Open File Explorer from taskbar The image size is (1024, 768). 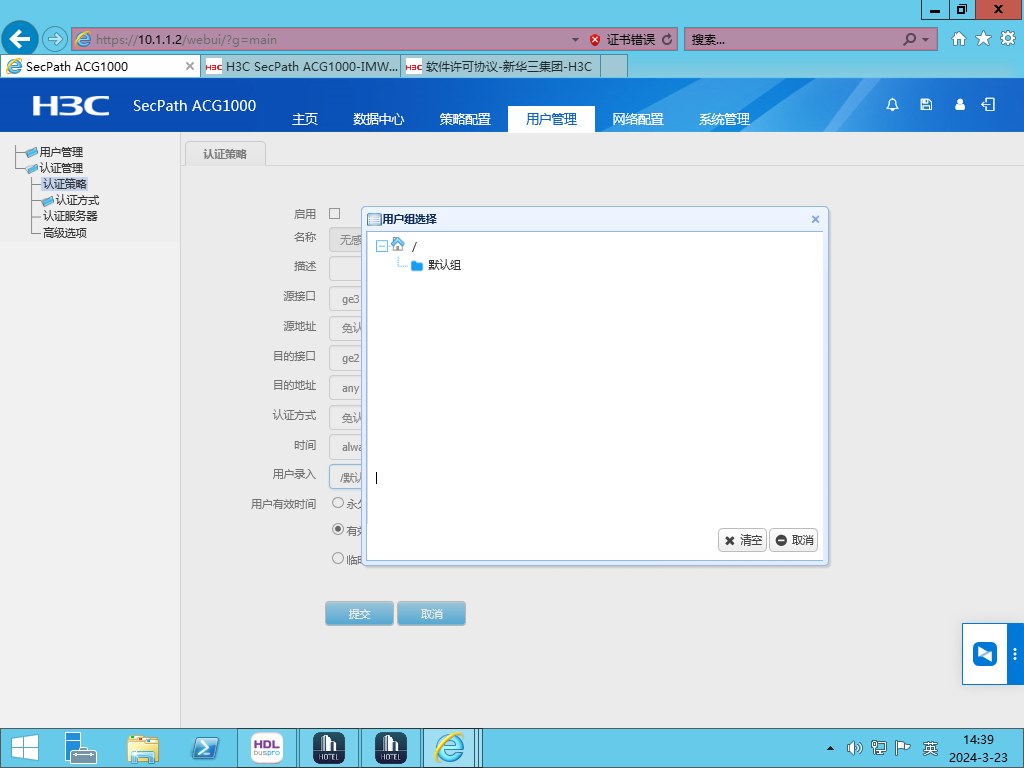[143, 748]
